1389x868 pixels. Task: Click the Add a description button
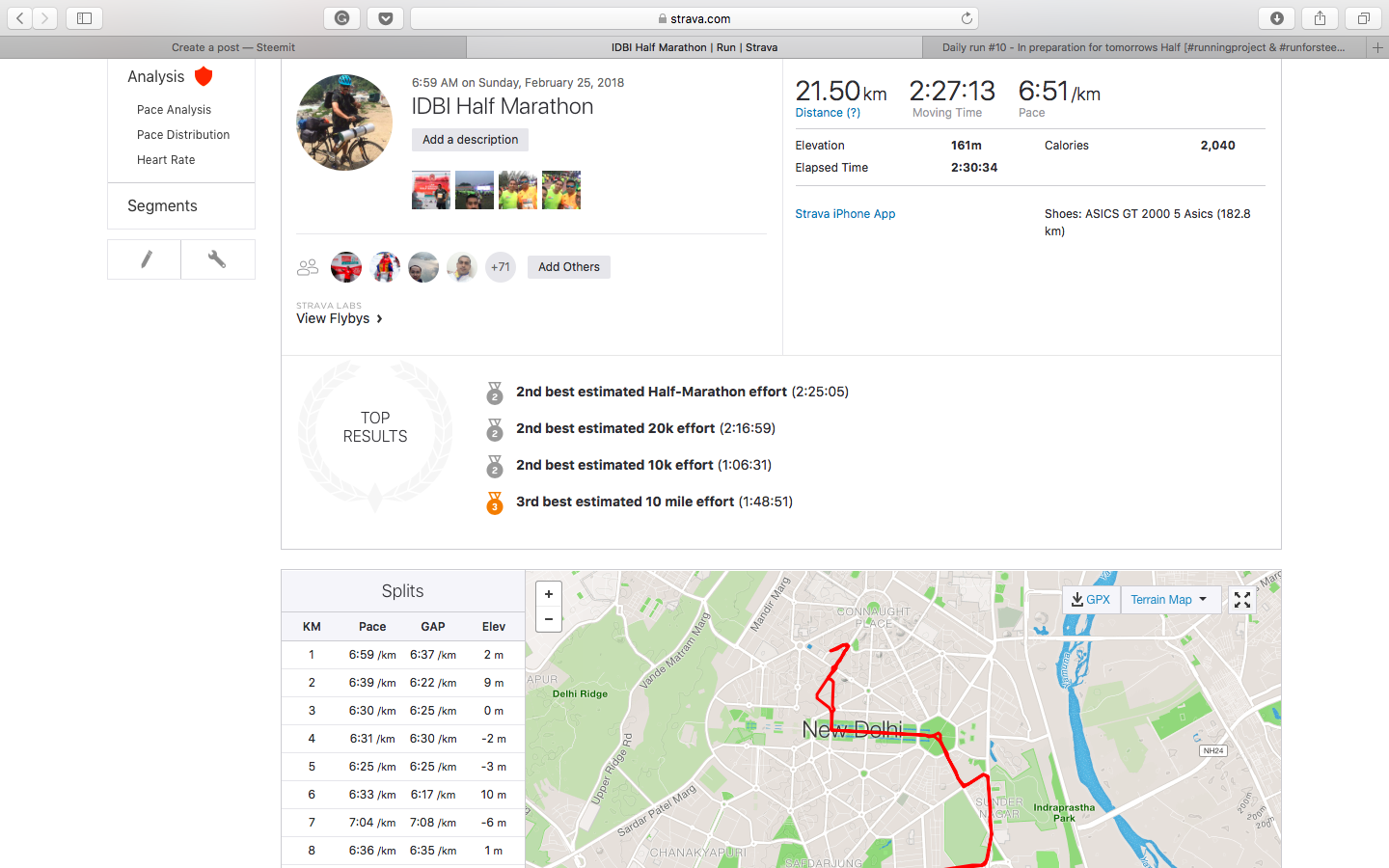tap(470, 140)
